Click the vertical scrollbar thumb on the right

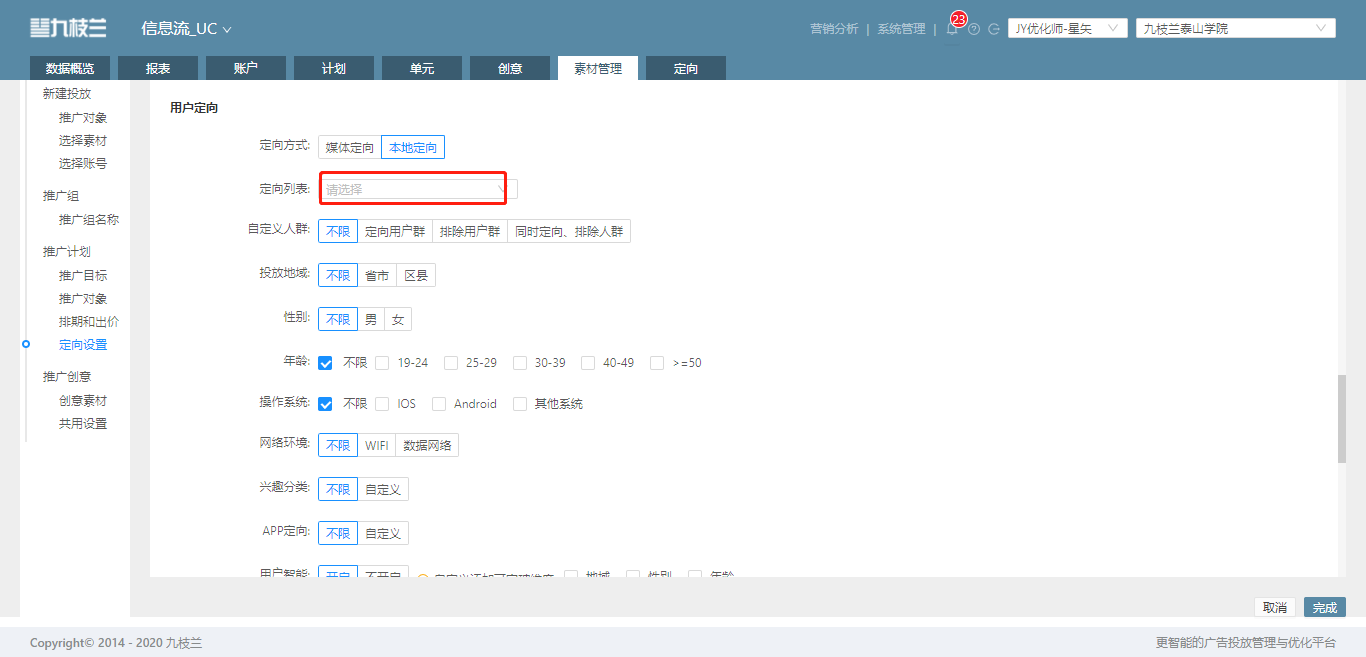(x=1342, y=419)
